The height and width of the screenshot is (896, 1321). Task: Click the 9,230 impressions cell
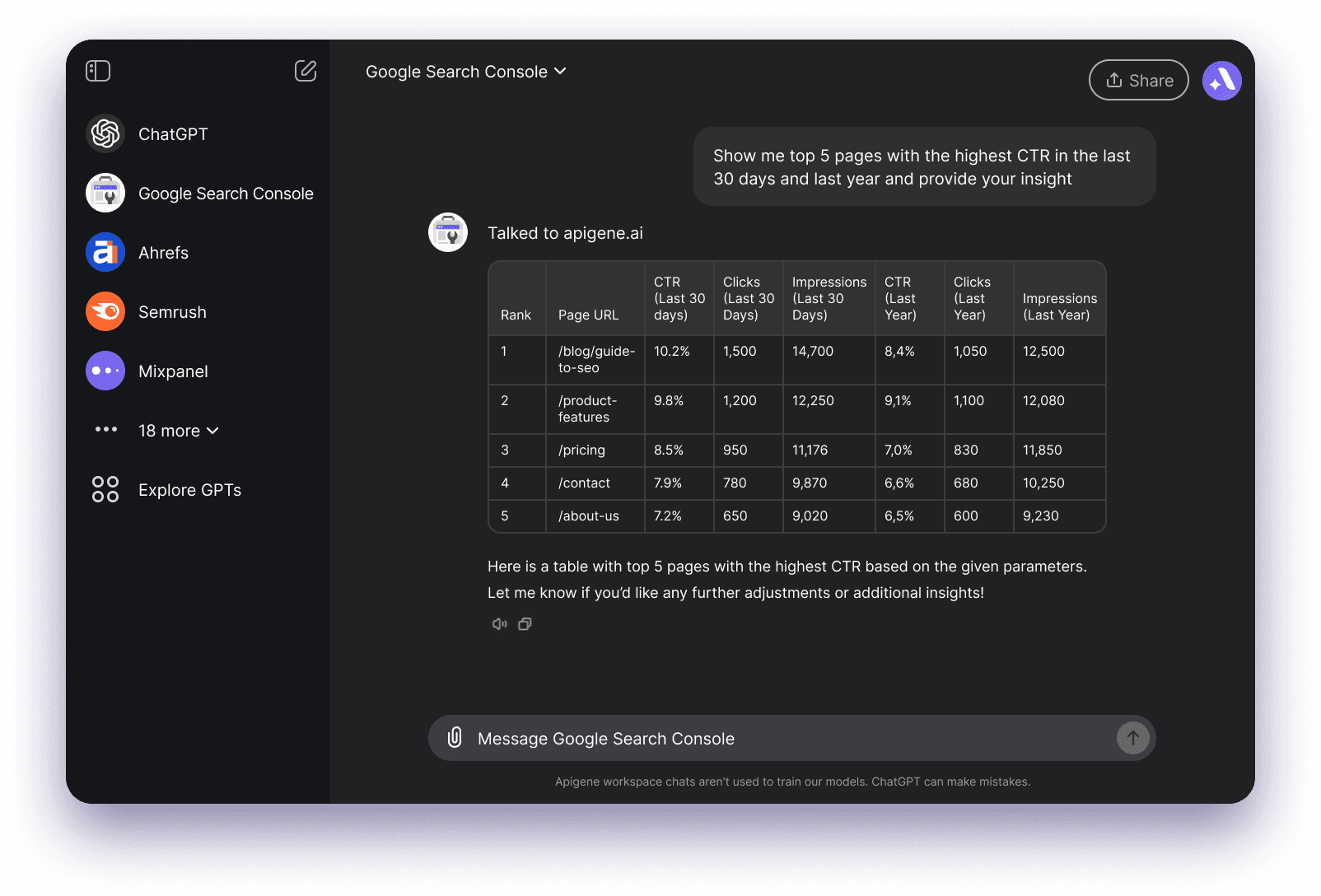click(1060, 516)
